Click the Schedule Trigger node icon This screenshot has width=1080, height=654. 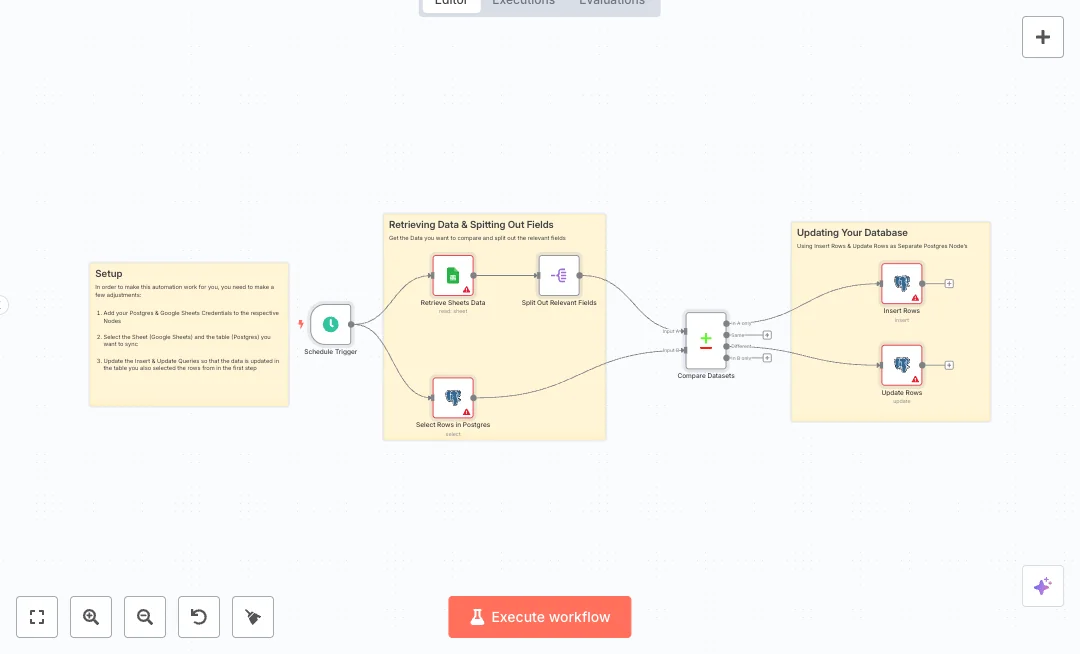[330, 324]
